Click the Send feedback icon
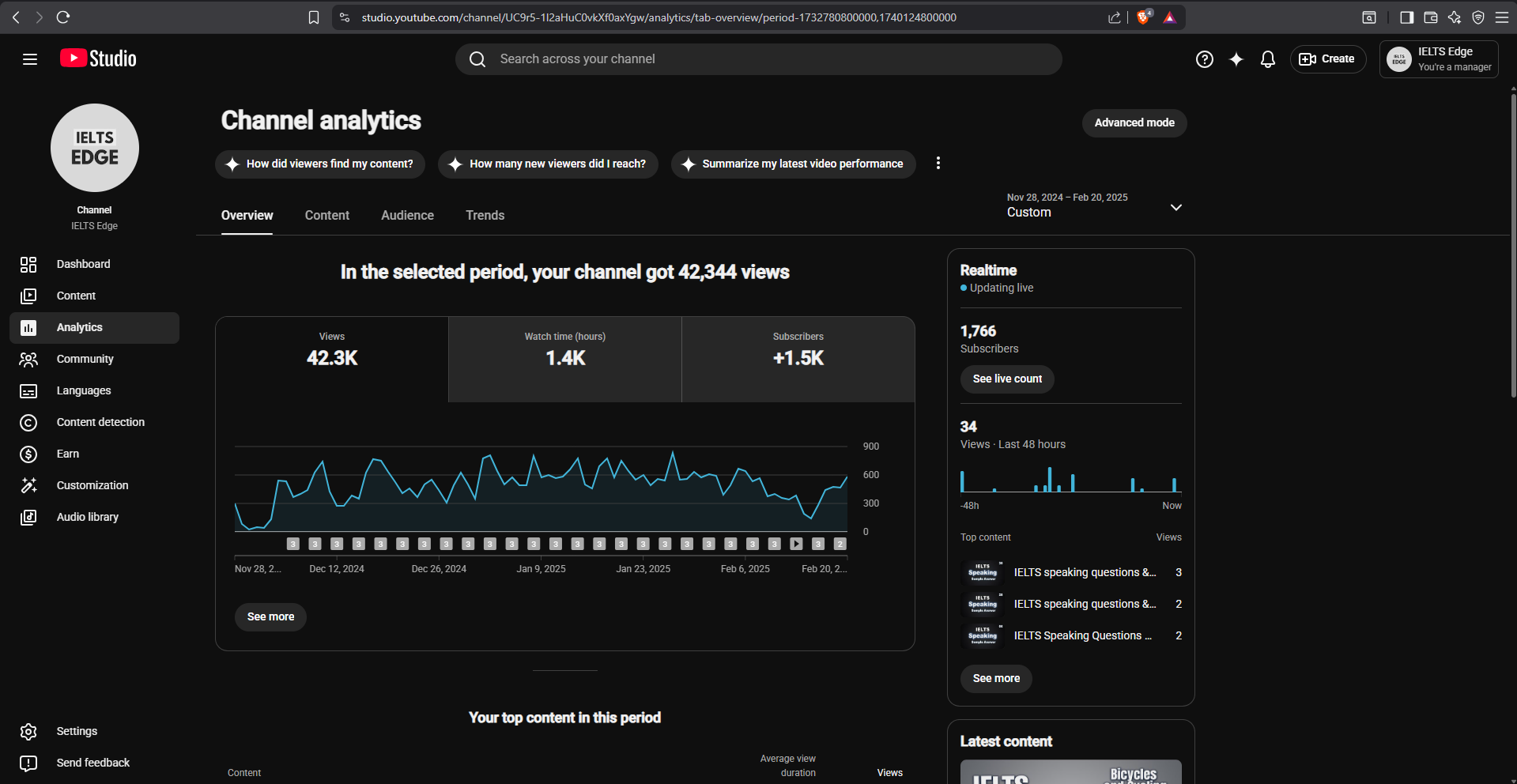 click(28, 763)
